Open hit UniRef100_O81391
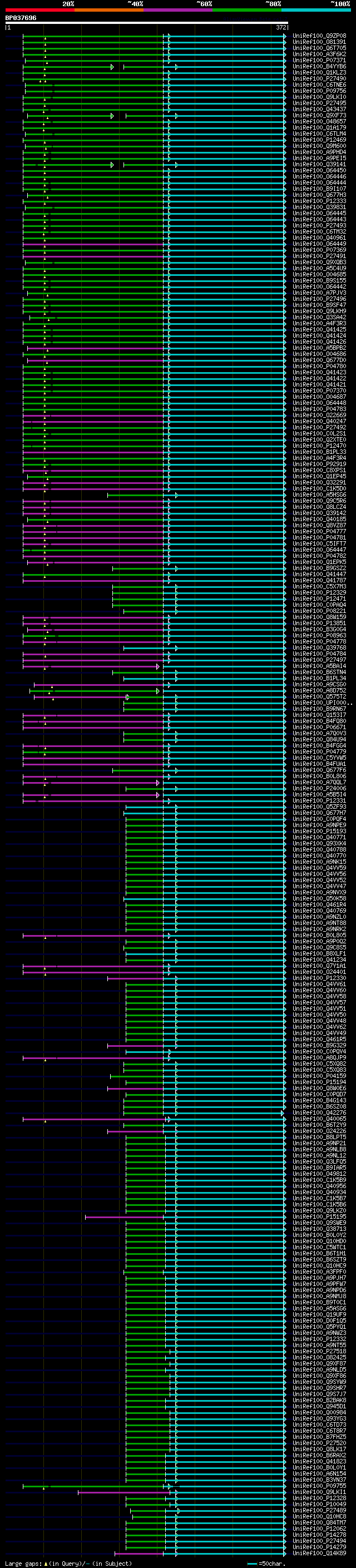Viewport: 356px width, 1568px height. [x=319, y=42]
